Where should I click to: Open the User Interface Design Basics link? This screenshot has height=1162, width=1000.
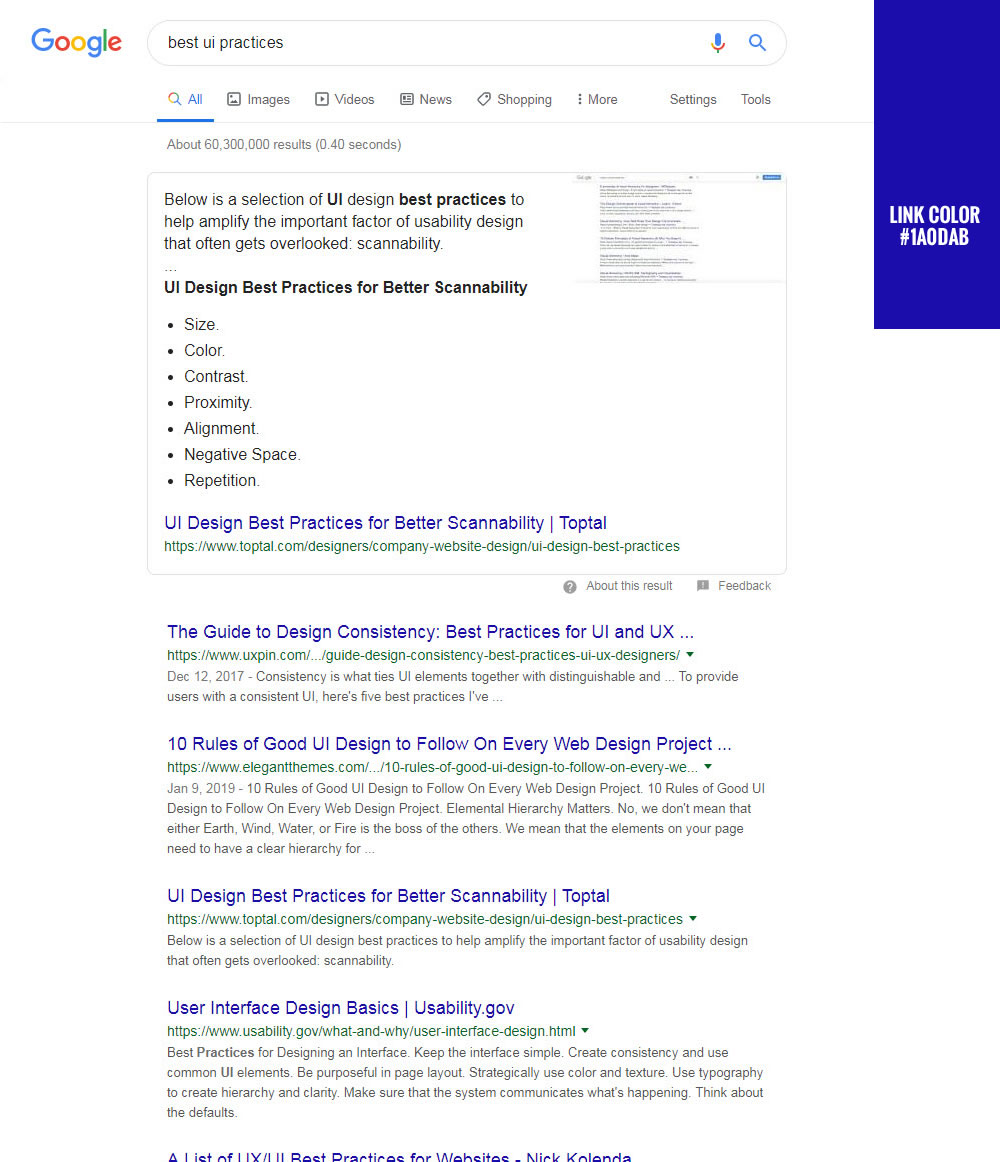(340, 1008)
